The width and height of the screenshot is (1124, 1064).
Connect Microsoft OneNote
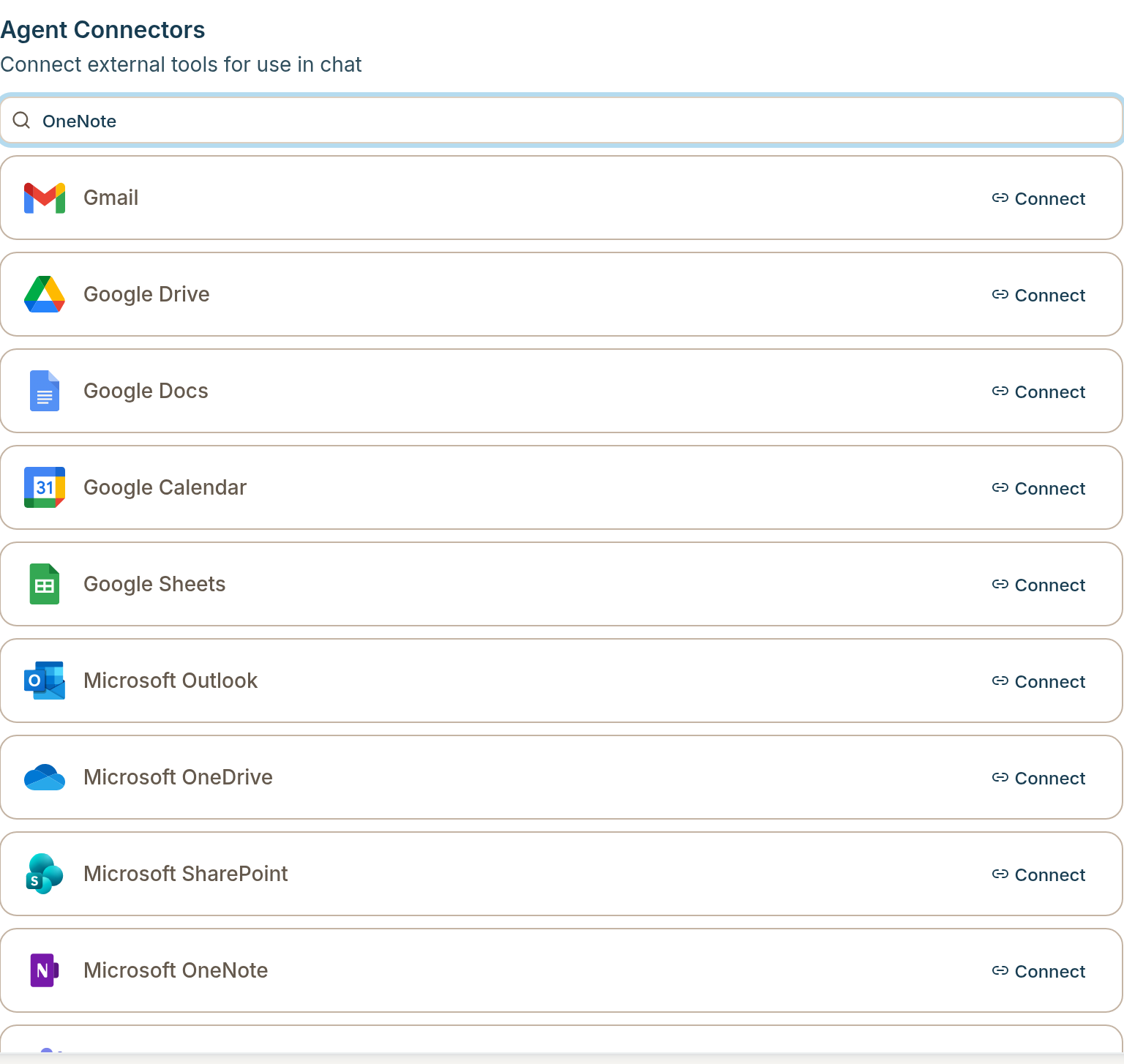[x=1038, y=971]
